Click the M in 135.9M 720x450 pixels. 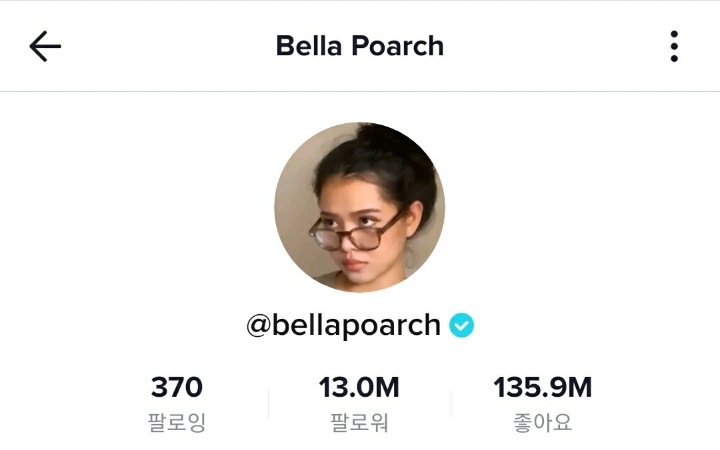point(580,387)
